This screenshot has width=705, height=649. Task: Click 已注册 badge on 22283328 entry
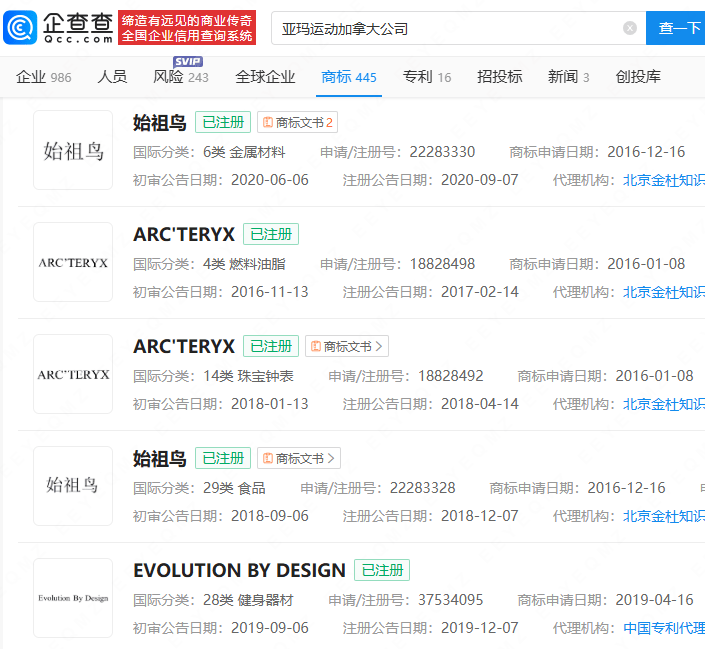223,458
